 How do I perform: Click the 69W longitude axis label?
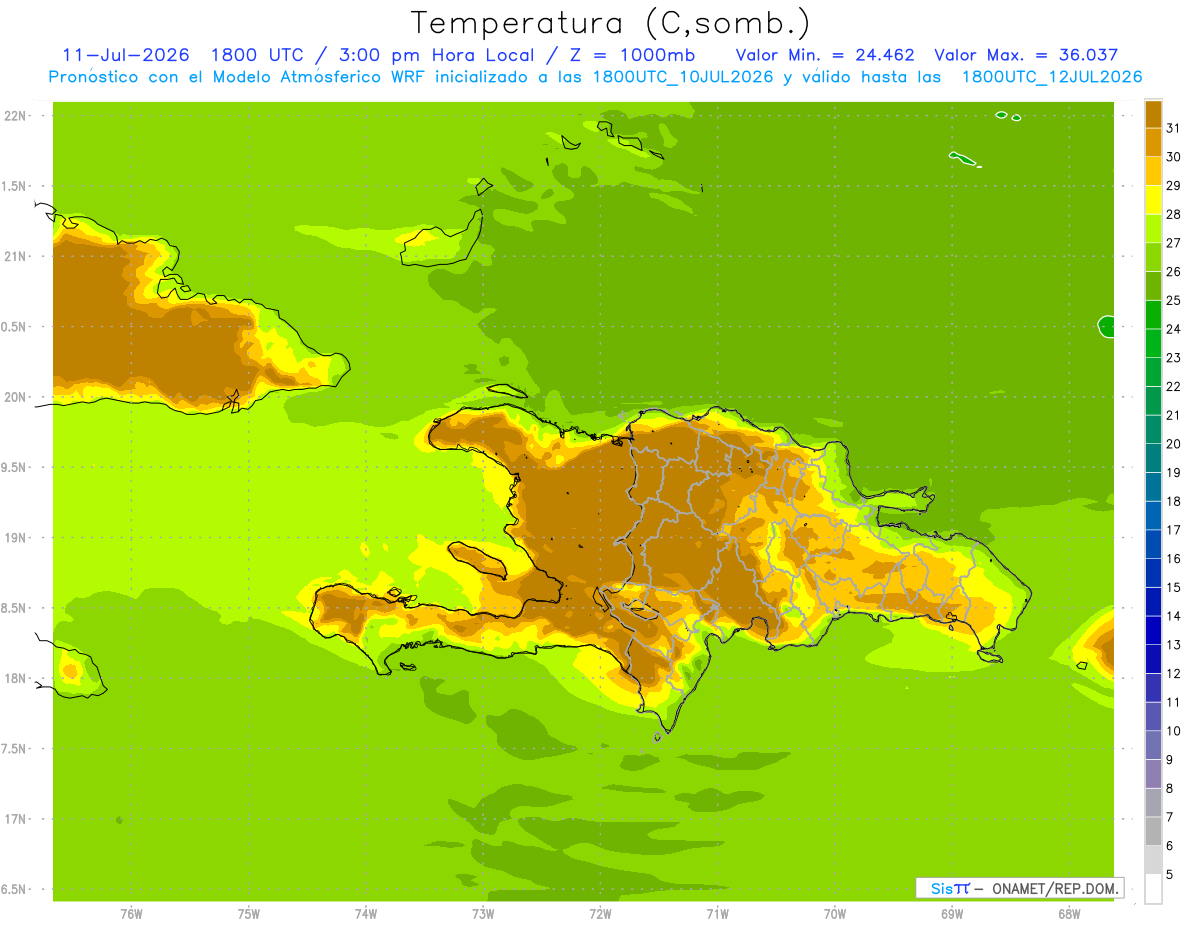952,913
